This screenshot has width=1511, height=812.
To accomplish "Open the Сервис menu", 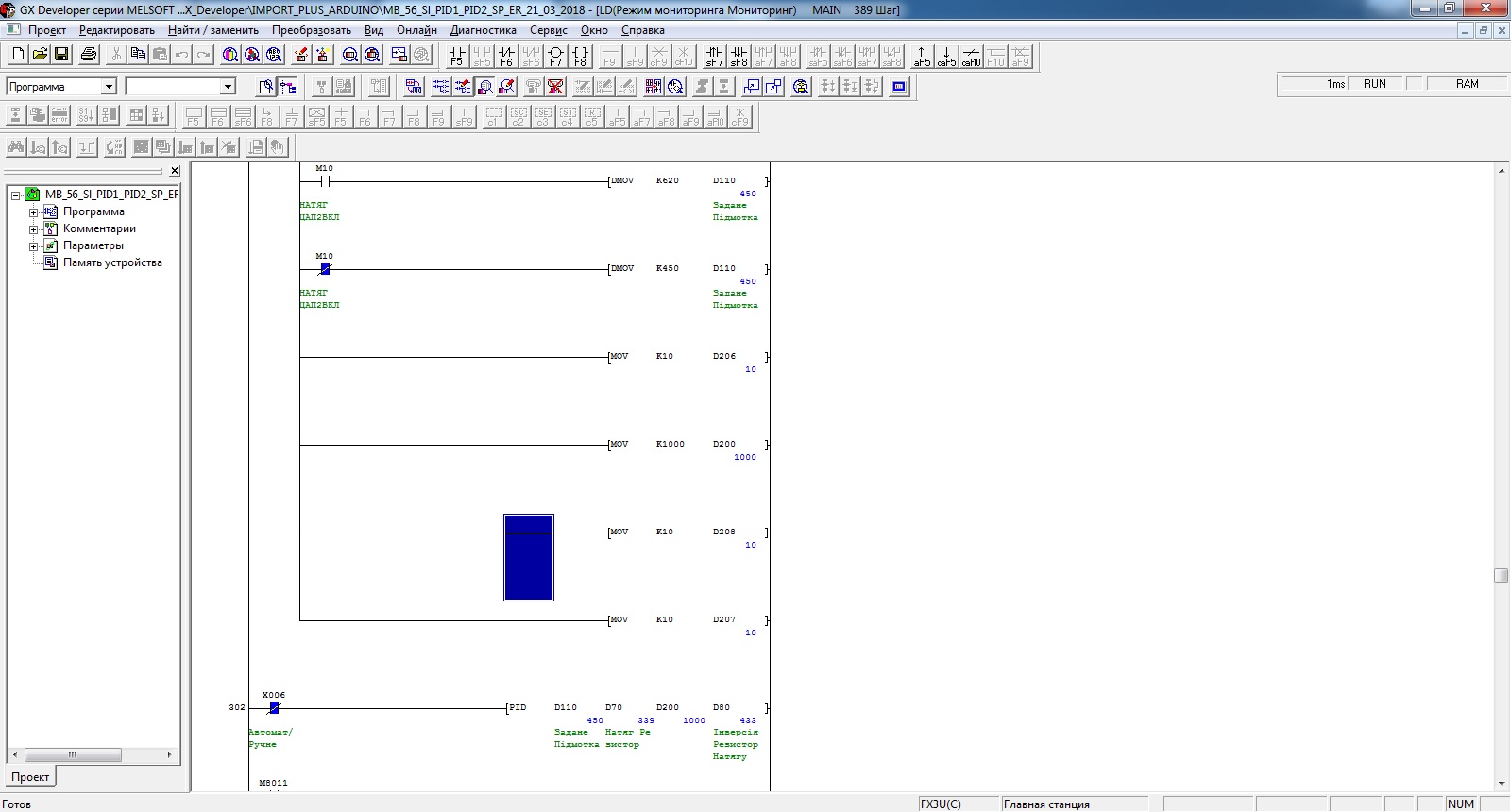I will (549, 30).
